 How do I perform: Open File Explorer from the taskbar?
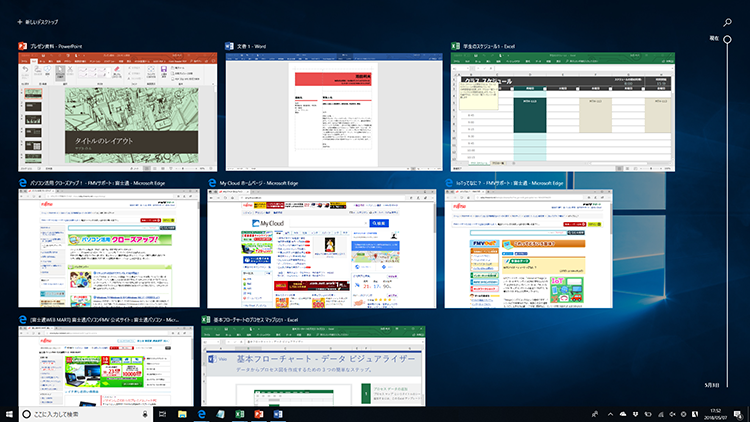183,413
